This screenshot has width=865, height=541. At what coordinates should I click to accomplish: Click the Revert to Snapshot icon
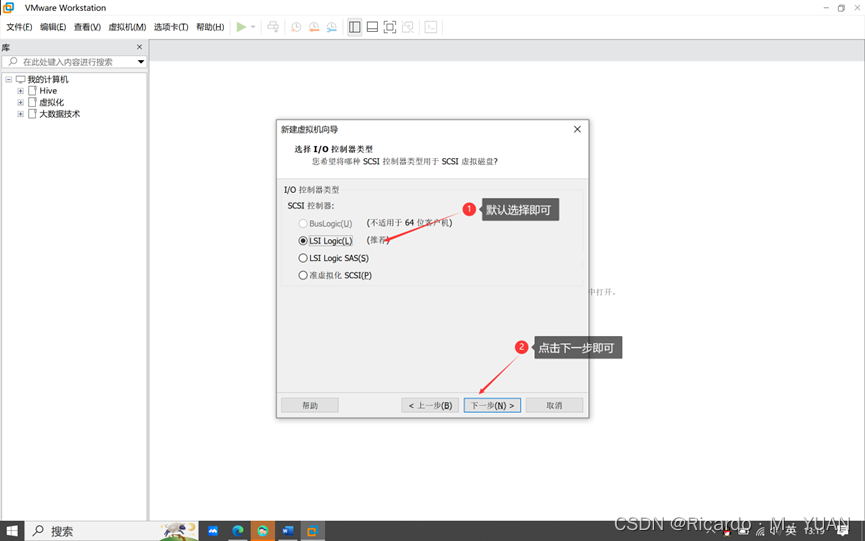314,27
